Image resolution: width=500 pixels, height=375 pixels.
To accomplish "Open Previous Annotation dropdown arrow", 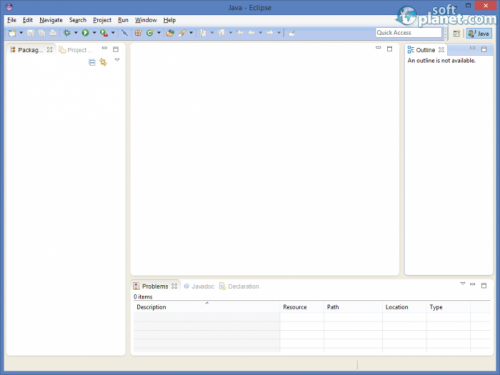I will coord(230,33).
